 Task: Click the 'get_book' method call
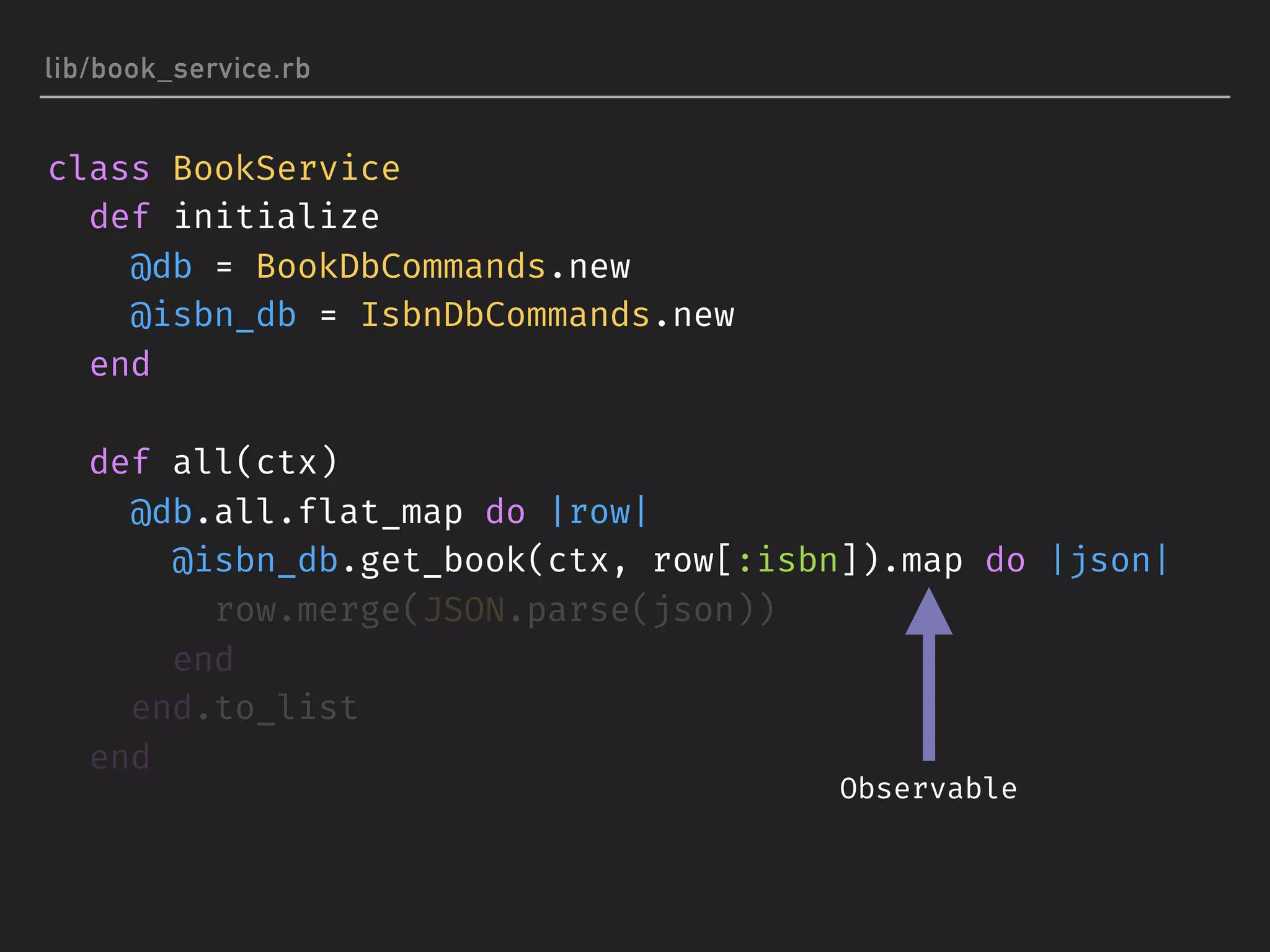443,562
